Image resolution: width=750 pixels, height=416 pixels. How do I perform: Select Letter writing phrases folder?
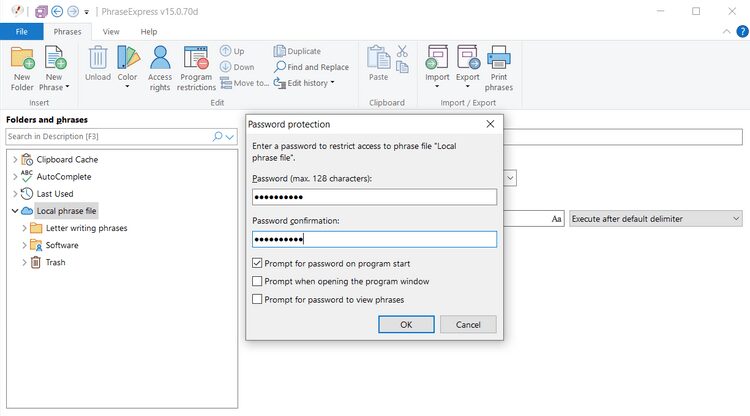[x=86, y=228]
